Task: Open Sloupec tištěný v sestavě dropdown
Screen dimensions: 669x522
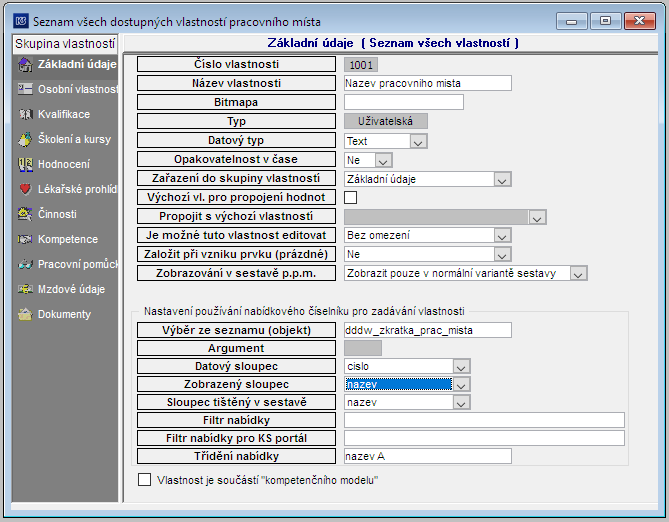Action: pos(461,402)
